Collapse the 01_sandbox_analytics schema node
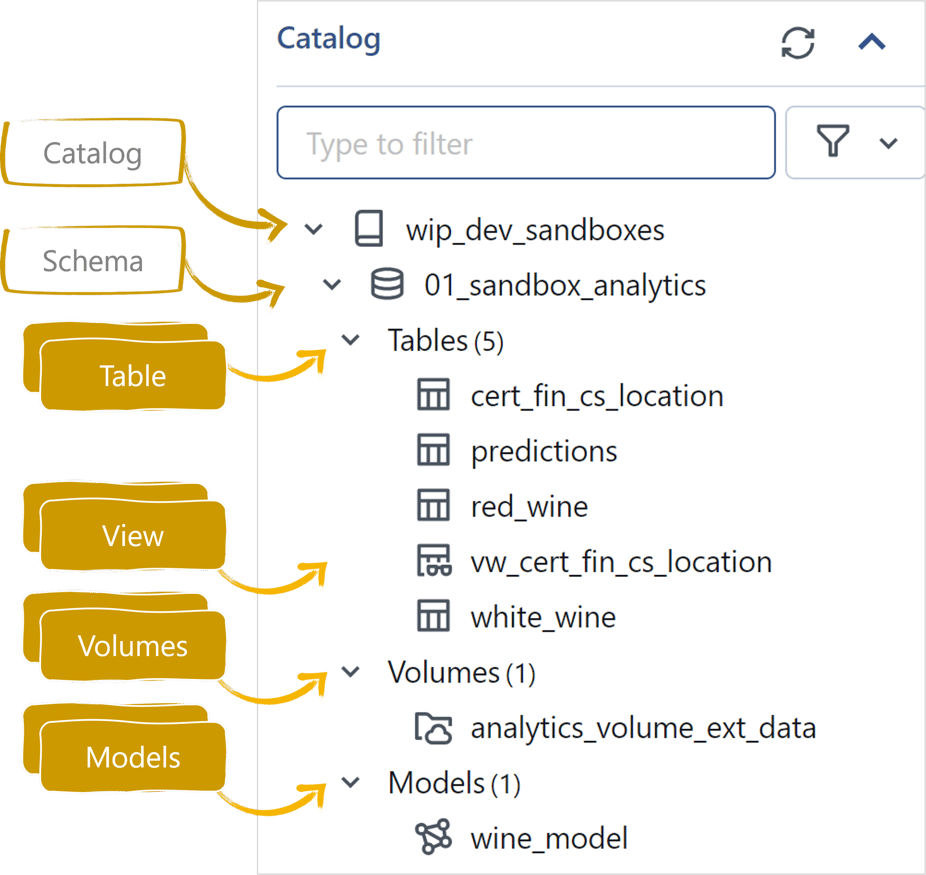926x875 pixels. click(333, 286)
